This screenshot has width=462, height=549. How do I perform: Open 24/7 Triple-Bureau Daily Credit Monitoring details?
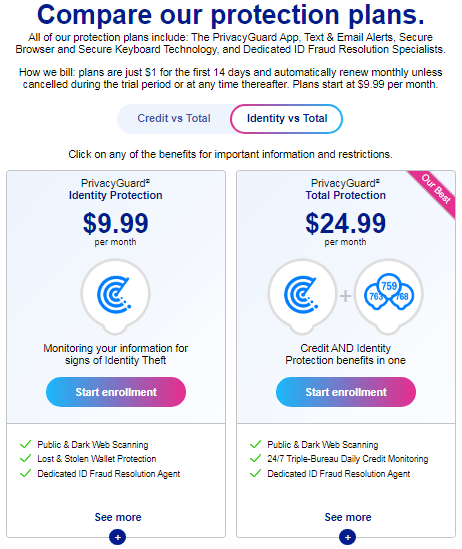tap(348, 459)
